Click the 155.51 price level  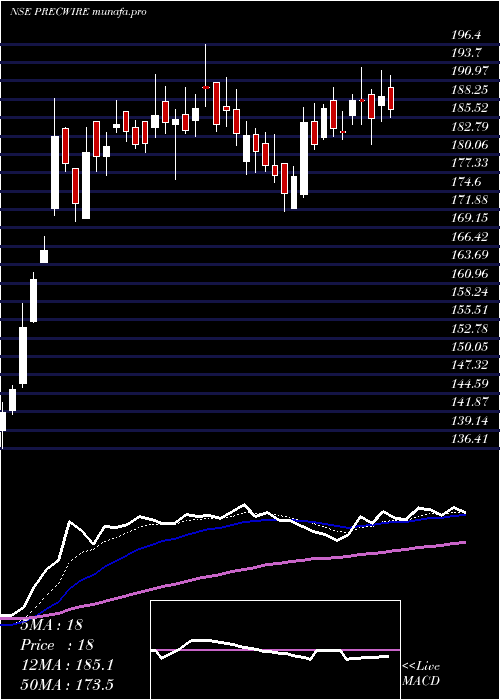468,310
